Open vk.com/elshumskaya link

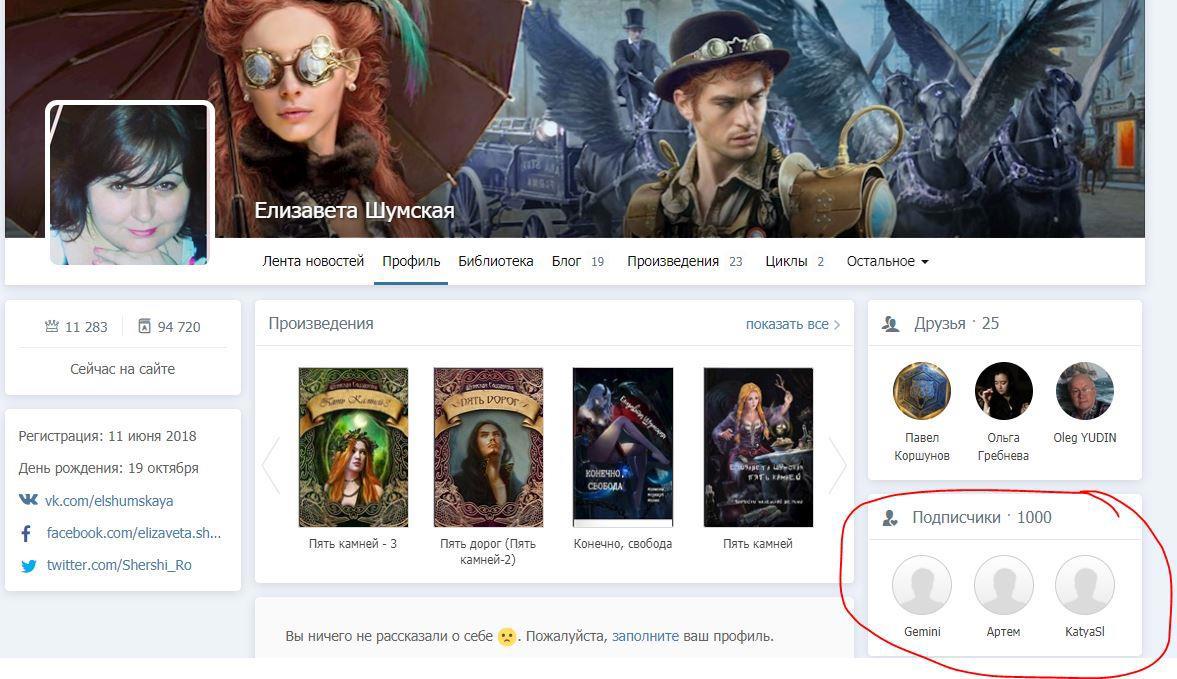tap(108, 500)
